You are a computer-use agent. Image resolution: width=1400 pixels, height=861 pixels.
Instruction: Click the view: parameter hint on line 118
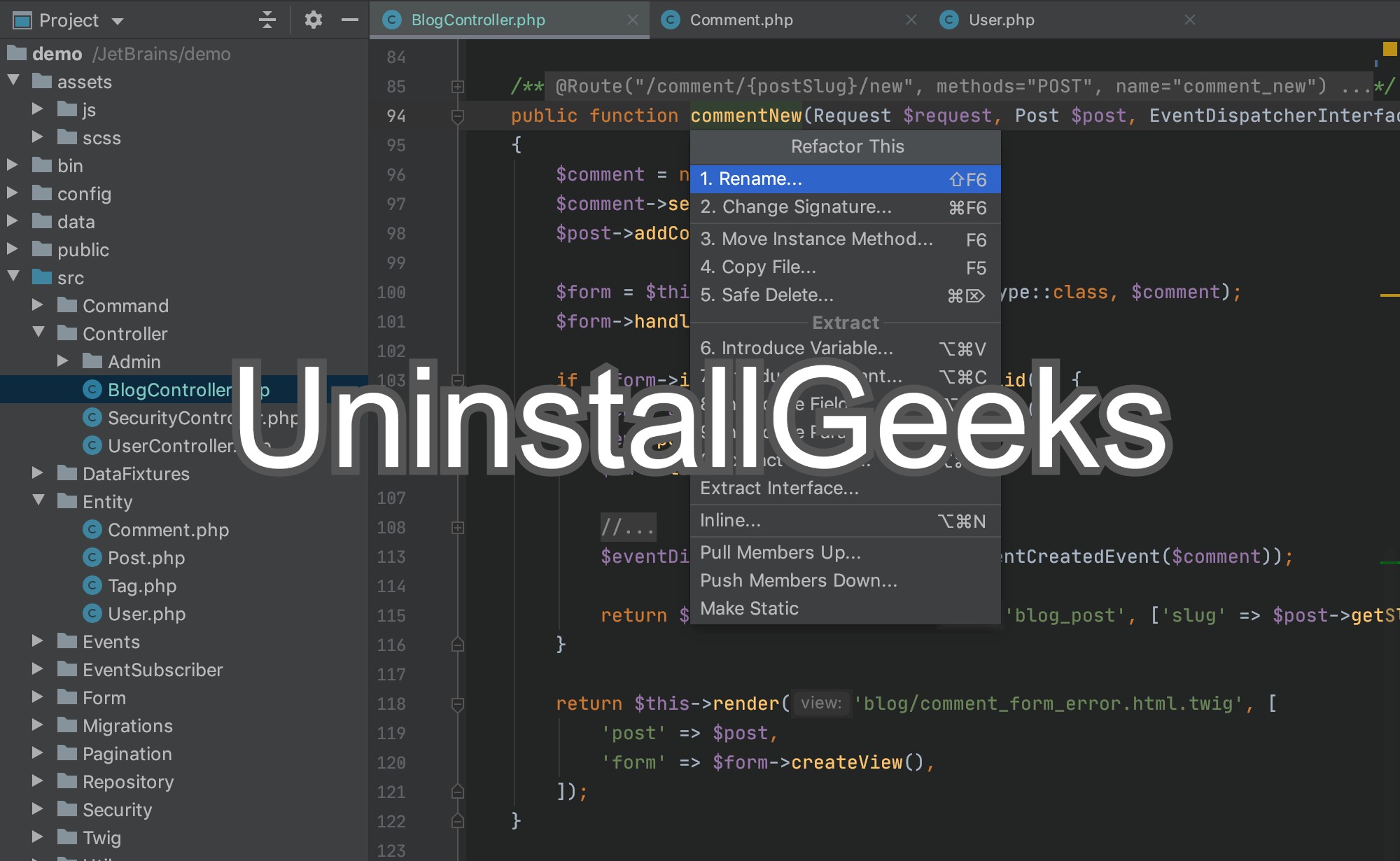pyautogui.click(x=822, y=703)
